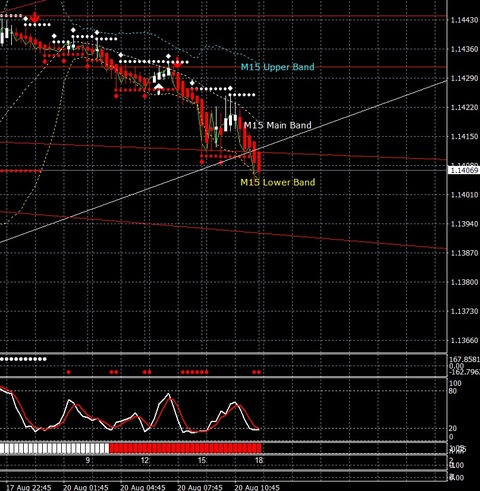
Task: Click the red section of the trend histogram bar
Action: 185,448
